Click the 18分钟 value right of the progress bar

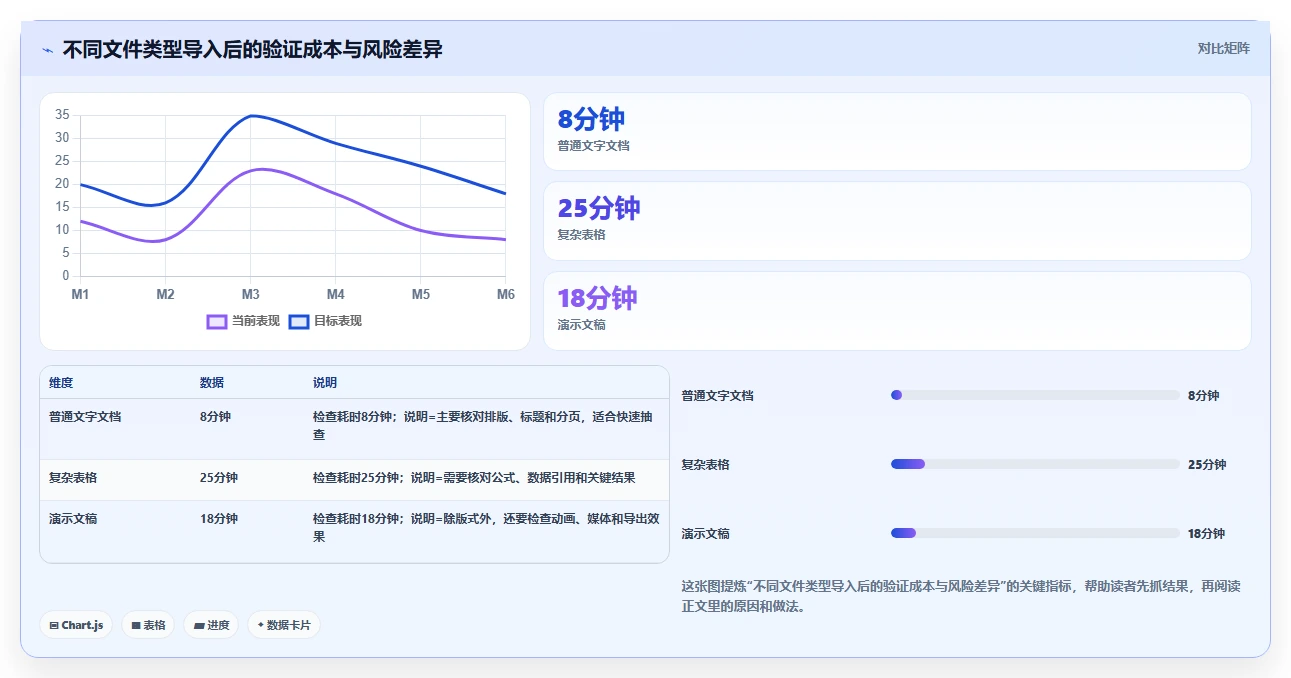pyautogui.click(x=1207, y=533)
